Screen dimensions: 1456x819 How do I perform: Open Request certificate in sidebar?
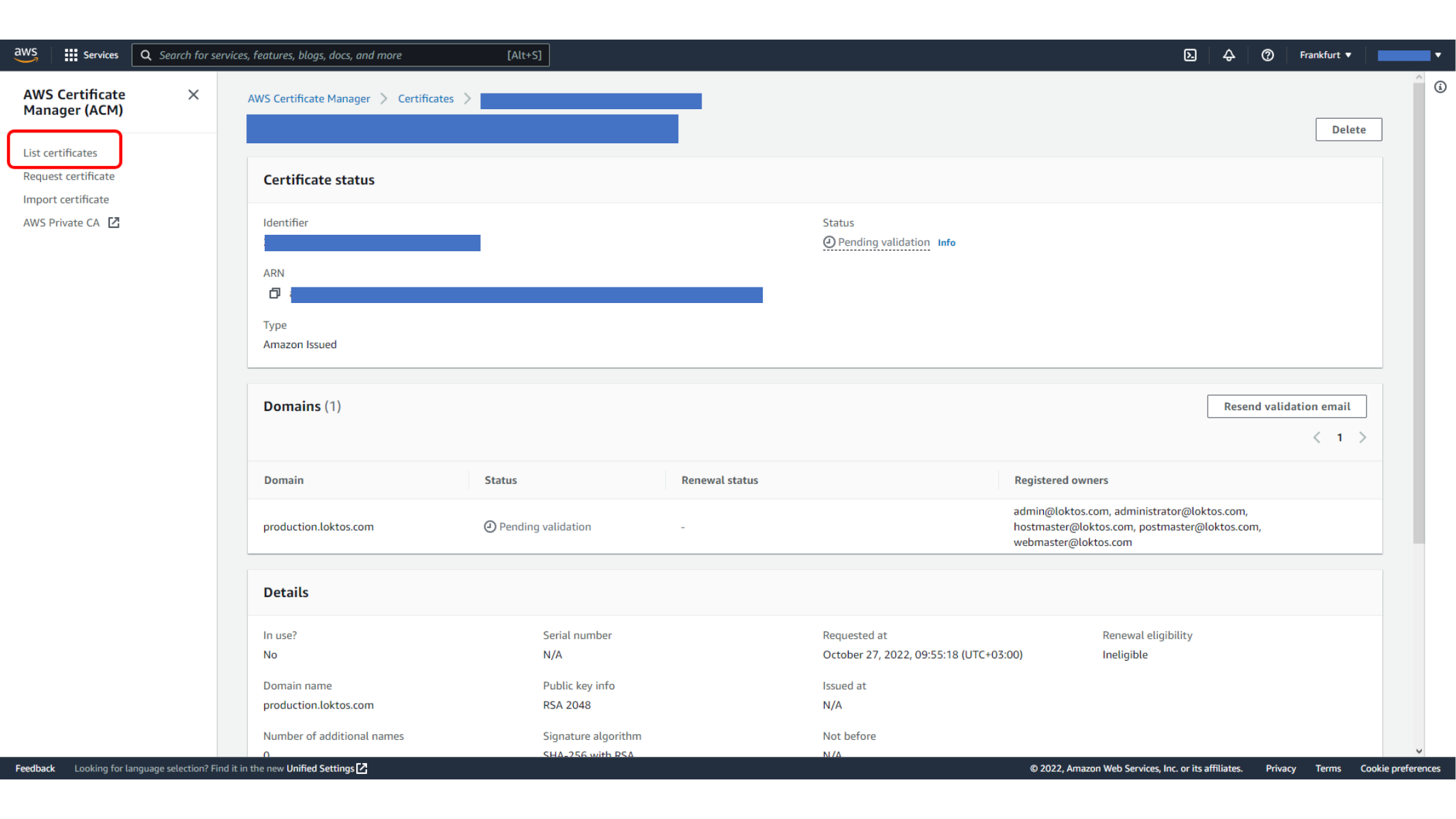69,176
